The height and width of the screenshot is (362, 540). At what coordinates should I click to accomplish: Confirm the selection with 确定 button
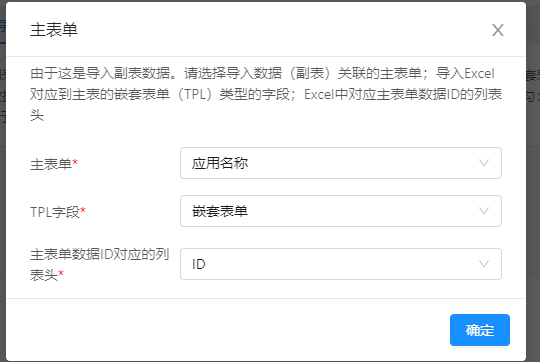pyautogui.click(x=480, y=330)
